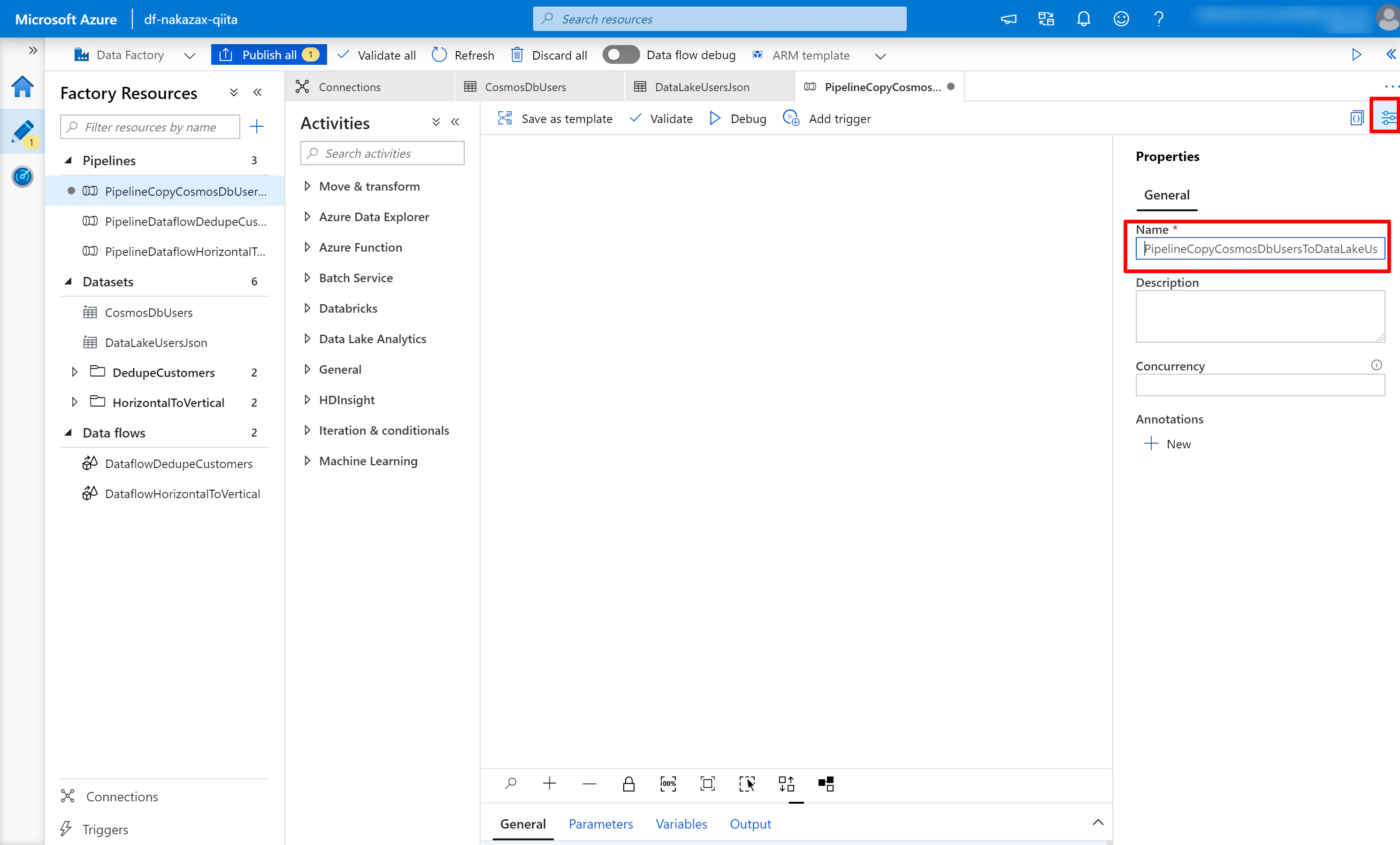
Task: Expand the DedupeCustomers folder
Action: (x=75, y=372)
